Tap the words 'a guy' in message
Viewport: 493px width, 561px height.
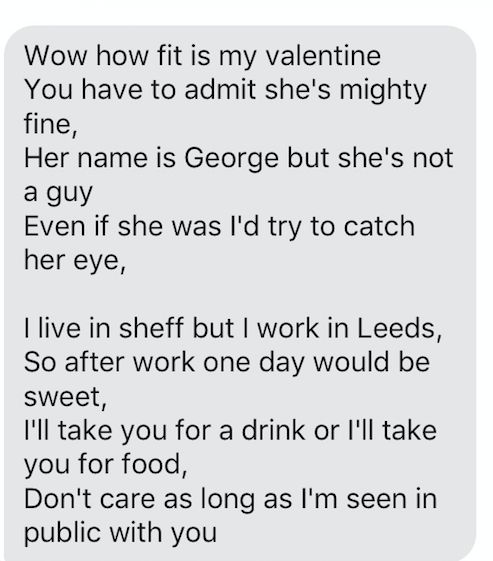pos(58,194)
